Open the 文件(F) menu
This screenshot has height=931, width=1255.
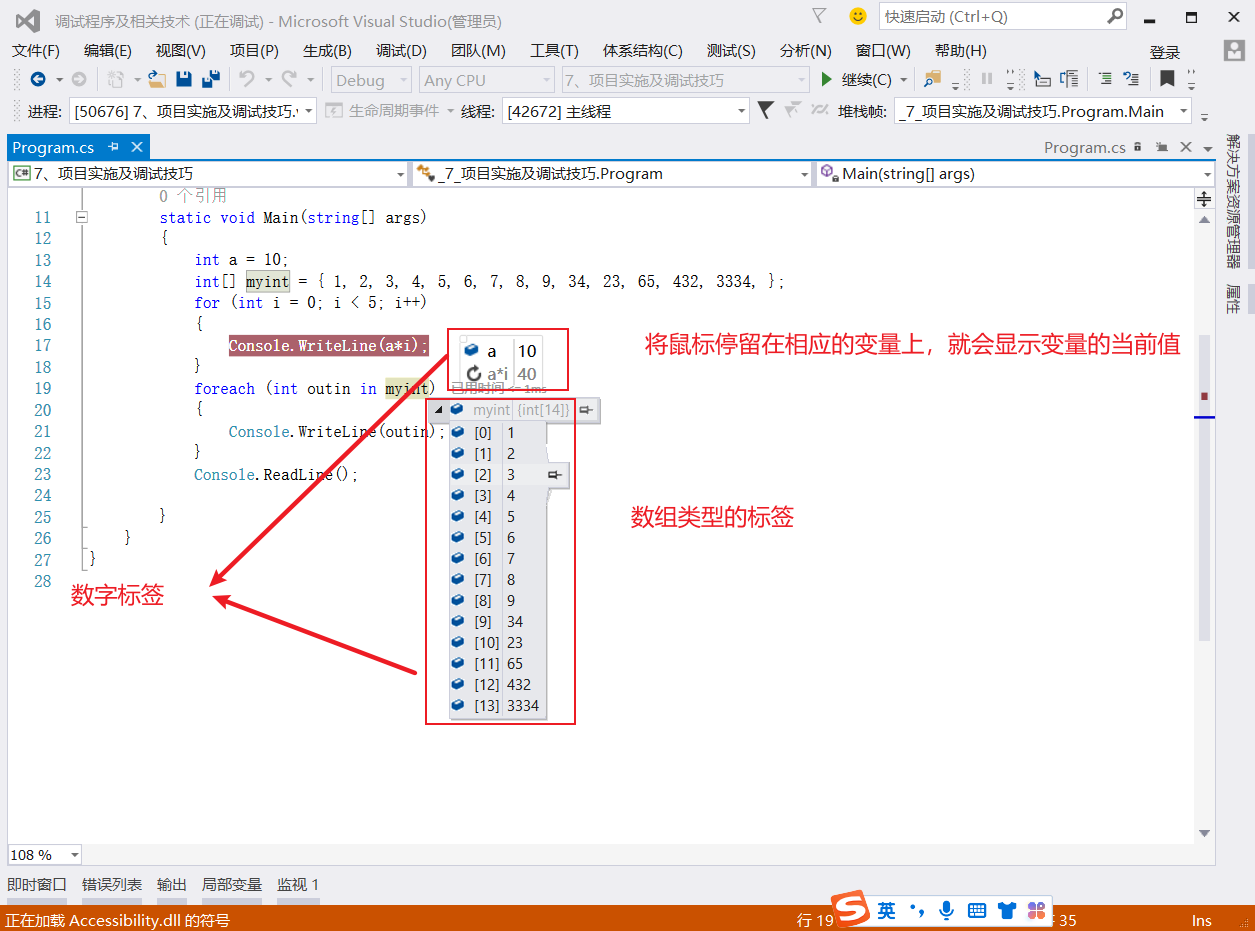pyautogui.click(x=36, y=51)
